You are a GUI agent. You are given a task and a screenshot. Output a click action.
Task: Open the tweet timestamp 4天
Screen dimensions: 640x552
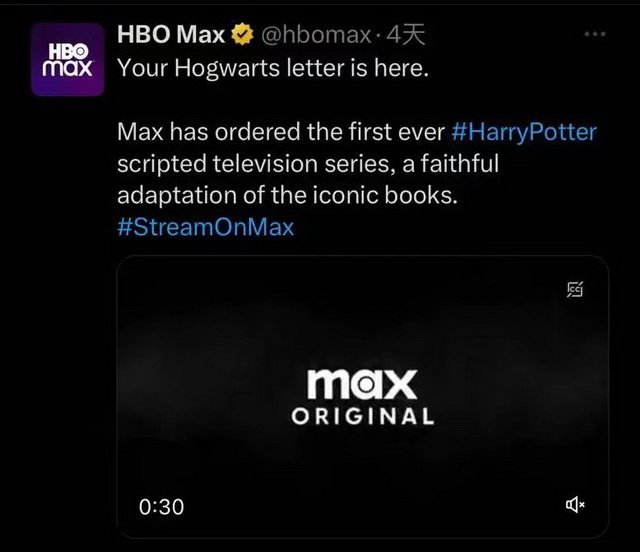pyautogui.click(x=405, y=34)
